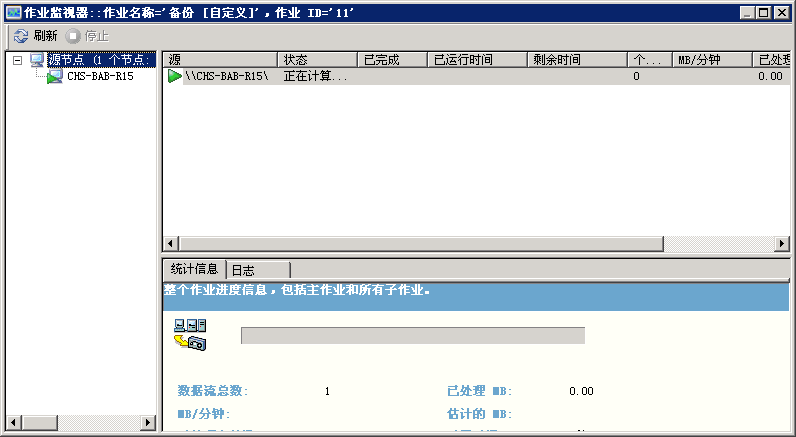Click the job list horizontal scrollbar left arrow
The width and height of the screenshot is (796, 437).
tap(171, 244)
